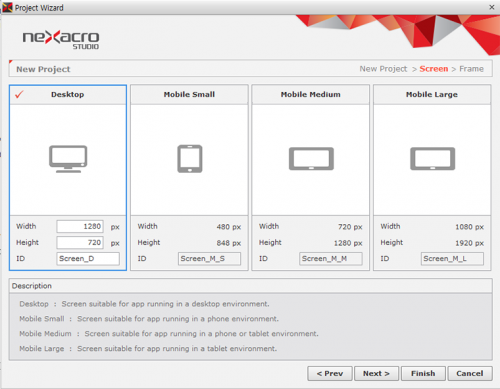The image size is (500, 389).
Task: Click the nexacro Studio logo
Action: [x=61, y=40]
